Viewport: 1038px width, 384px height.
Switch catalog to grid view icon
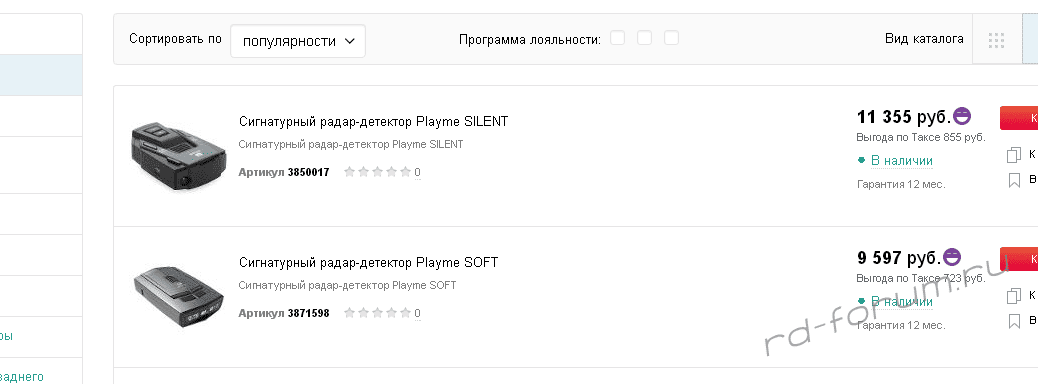[996, 40]
